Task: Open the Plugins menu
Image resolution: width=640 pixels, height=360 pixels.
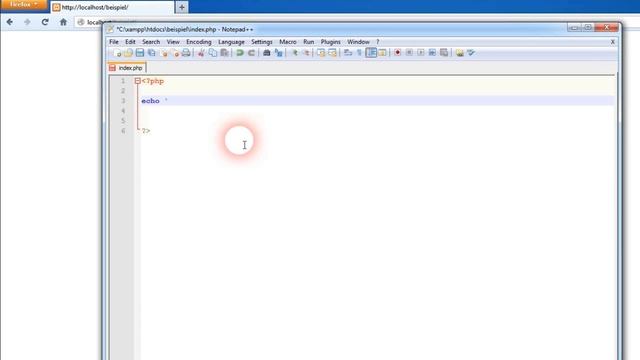Action: click(331, 42)
